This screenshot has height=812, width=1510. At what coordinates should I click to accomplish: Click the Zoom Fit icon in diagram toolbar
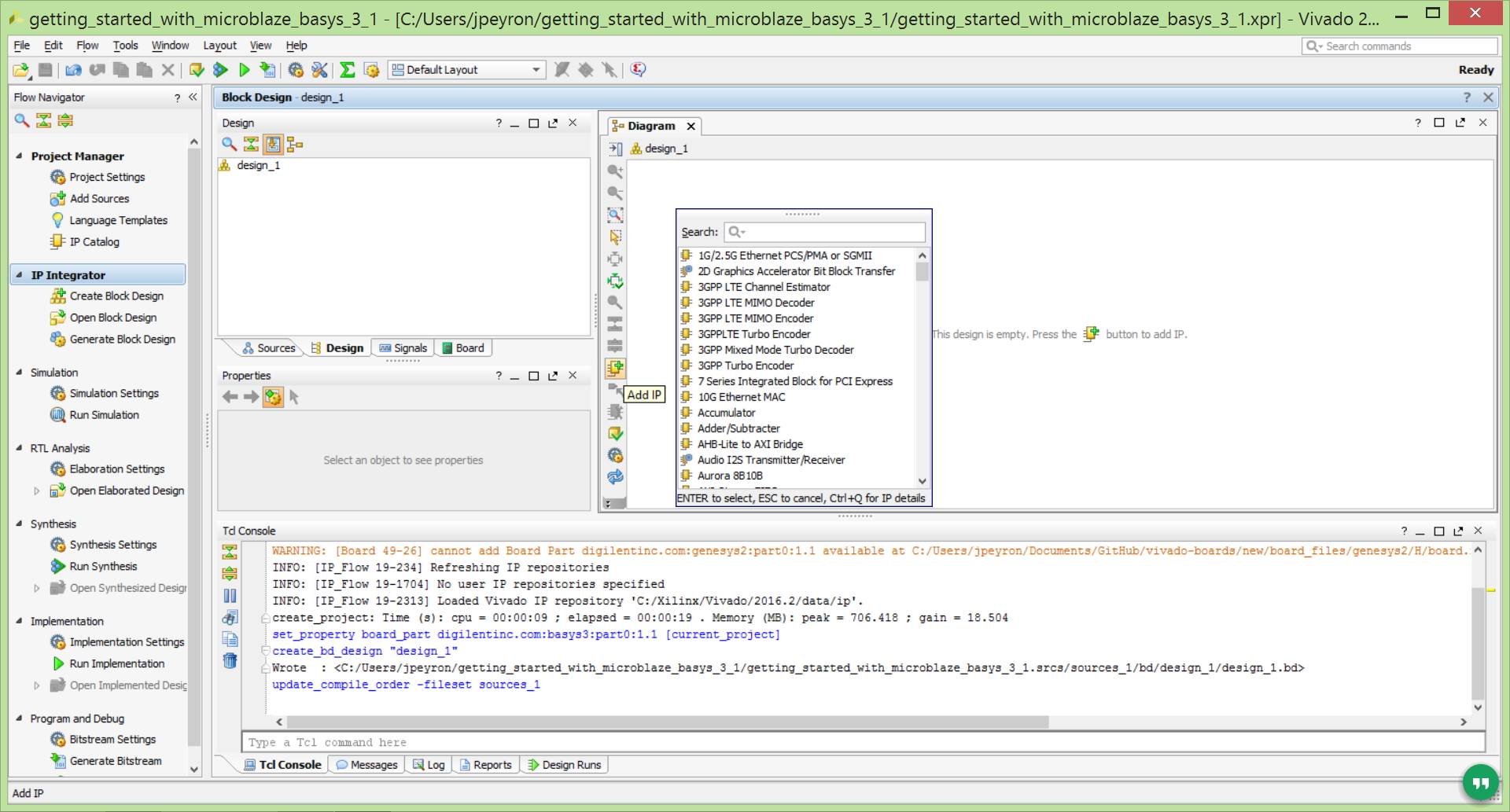click(x=615, y=215)
